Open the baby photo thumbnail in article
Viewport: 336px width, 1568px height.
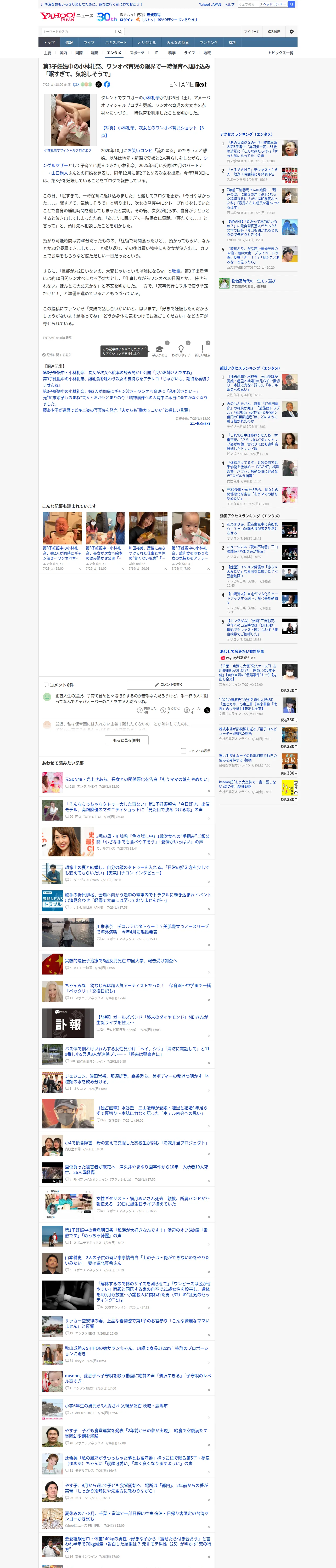click(x=67, y=120)
